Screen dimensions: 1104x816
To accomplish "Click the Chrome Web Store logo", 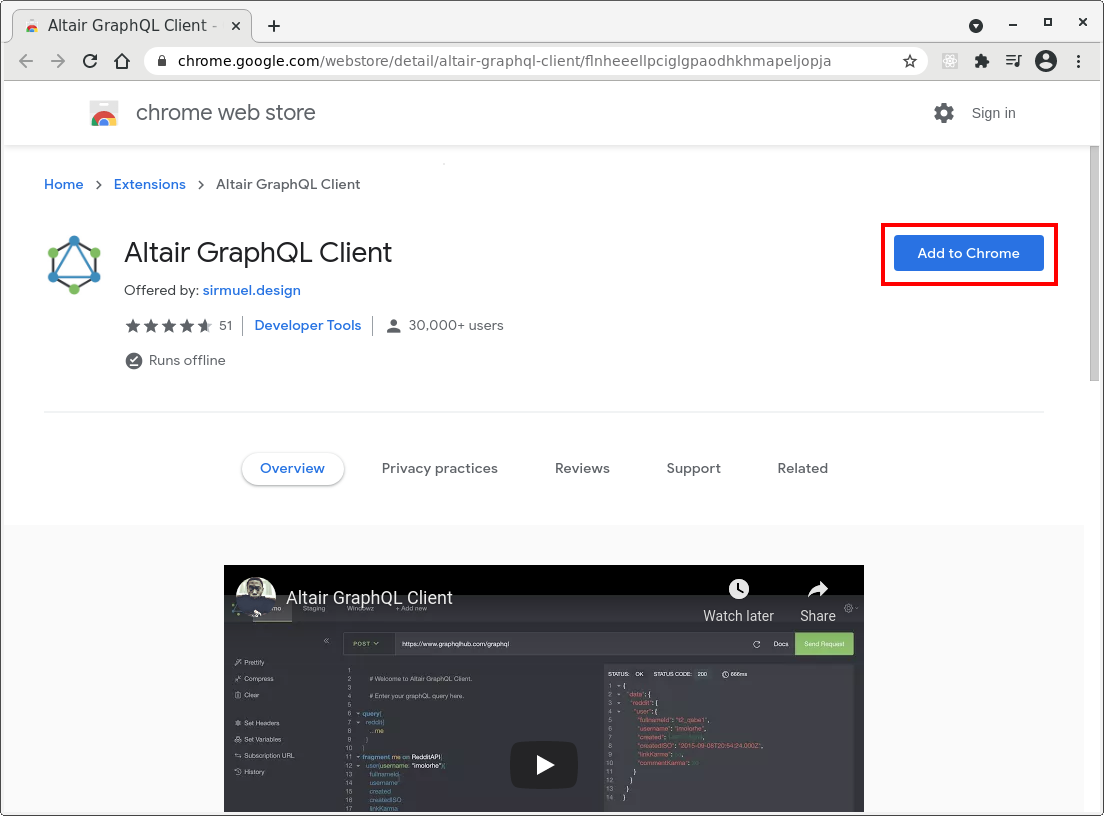I will [104, 113].
